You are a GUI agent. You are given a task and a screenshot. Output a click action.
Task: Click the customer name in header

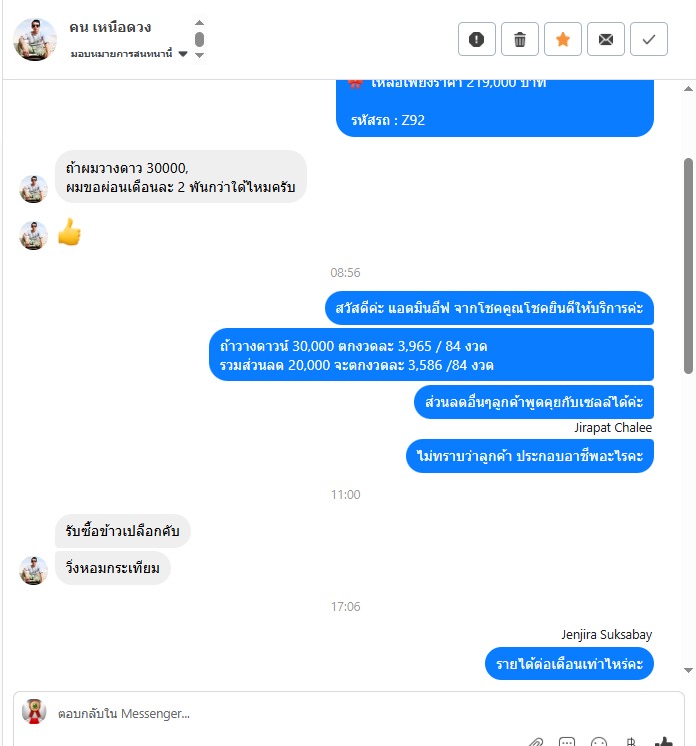[x=110, y=27]
